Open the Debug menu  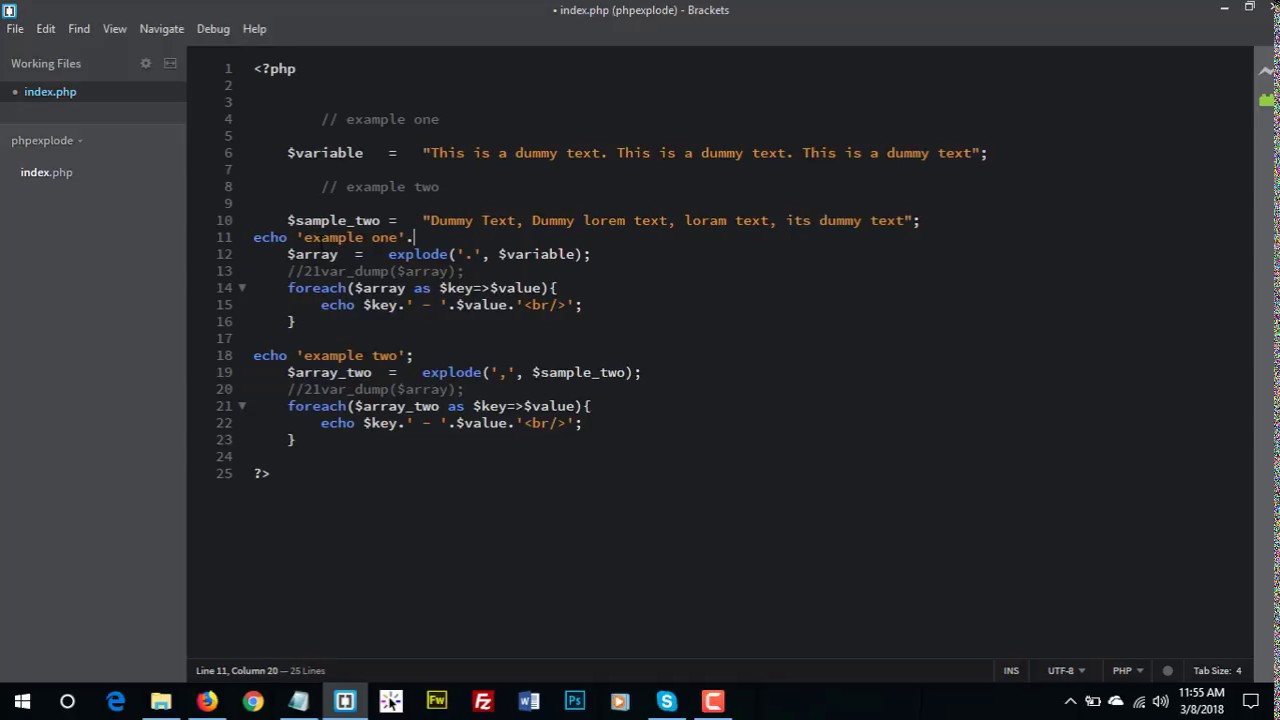click(x=213, y=29)
